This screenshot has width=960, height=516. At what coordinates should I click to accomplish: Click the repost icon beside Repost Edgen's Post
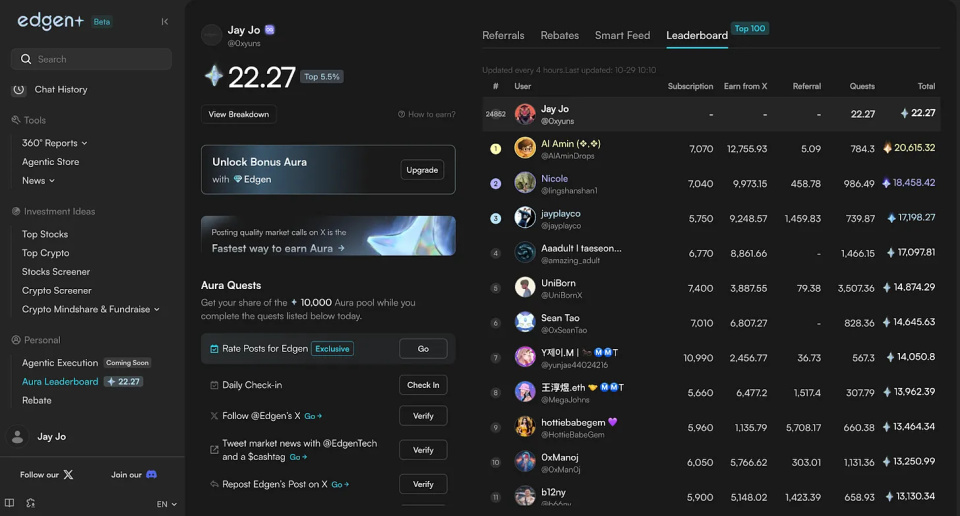(214, 484)
